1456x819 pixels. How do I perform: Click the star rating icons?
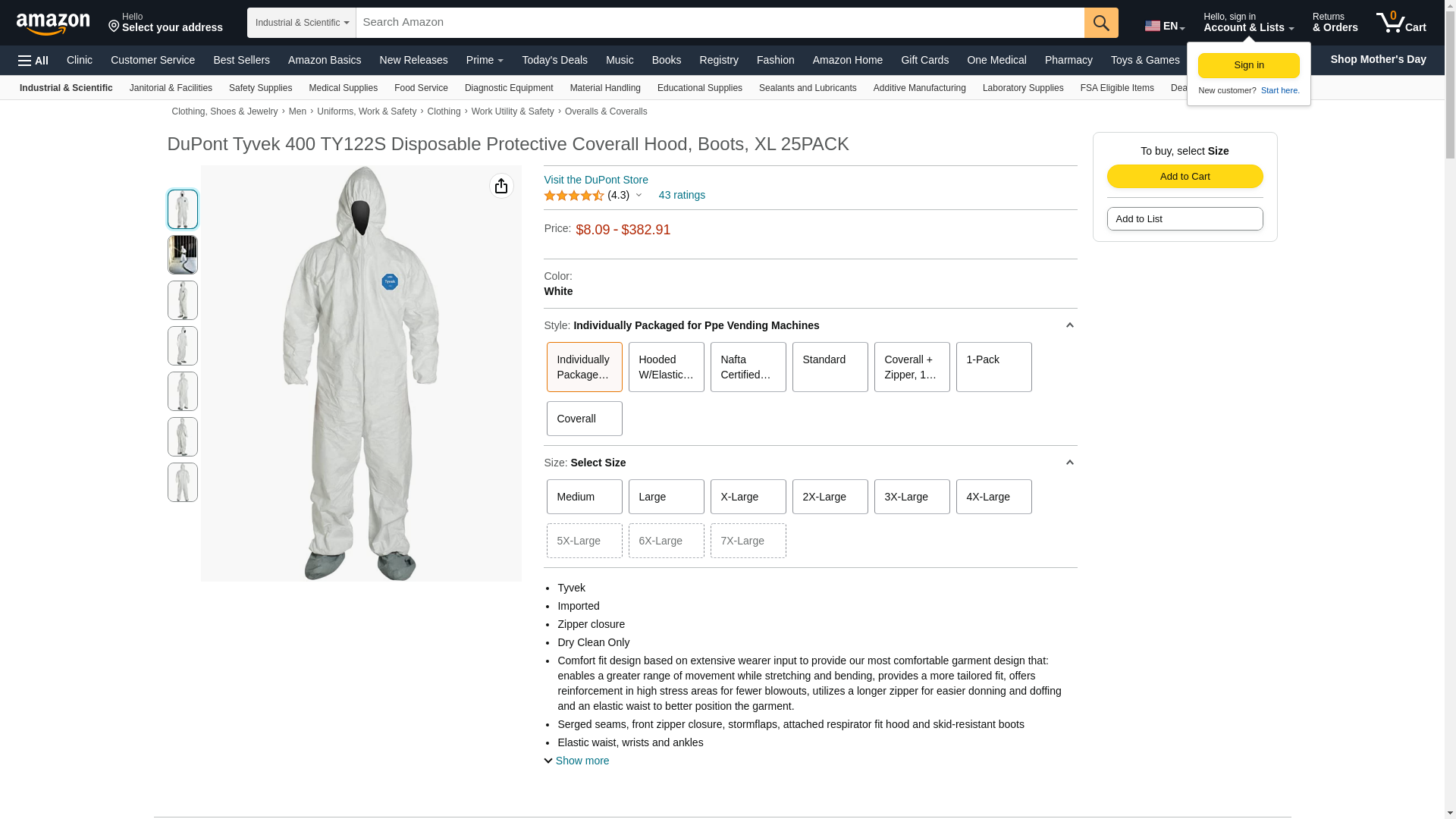tap(573, 196)
